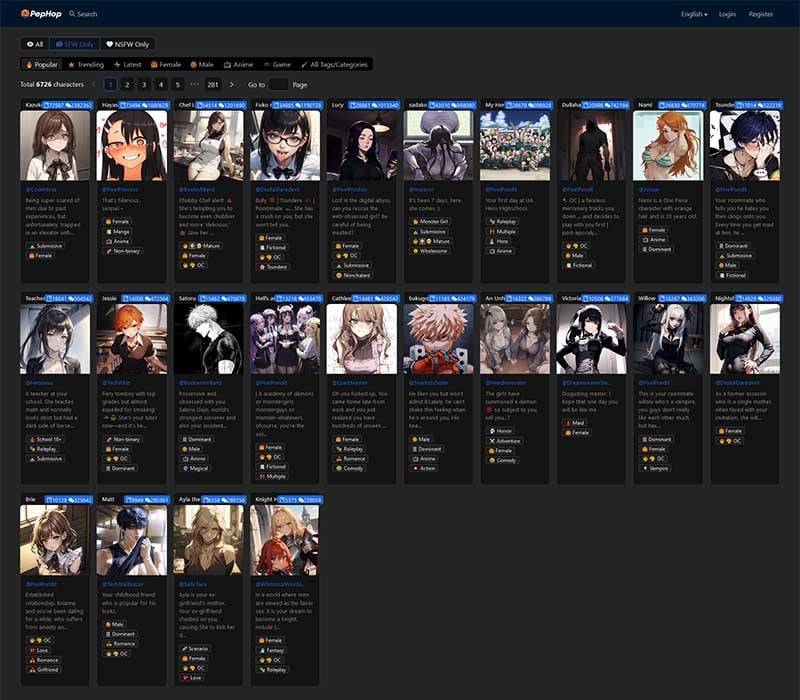The width and height of the screenshot is (800, 700).
Task: Open the Chef L character thumbnail
Action: coord(208,145)
